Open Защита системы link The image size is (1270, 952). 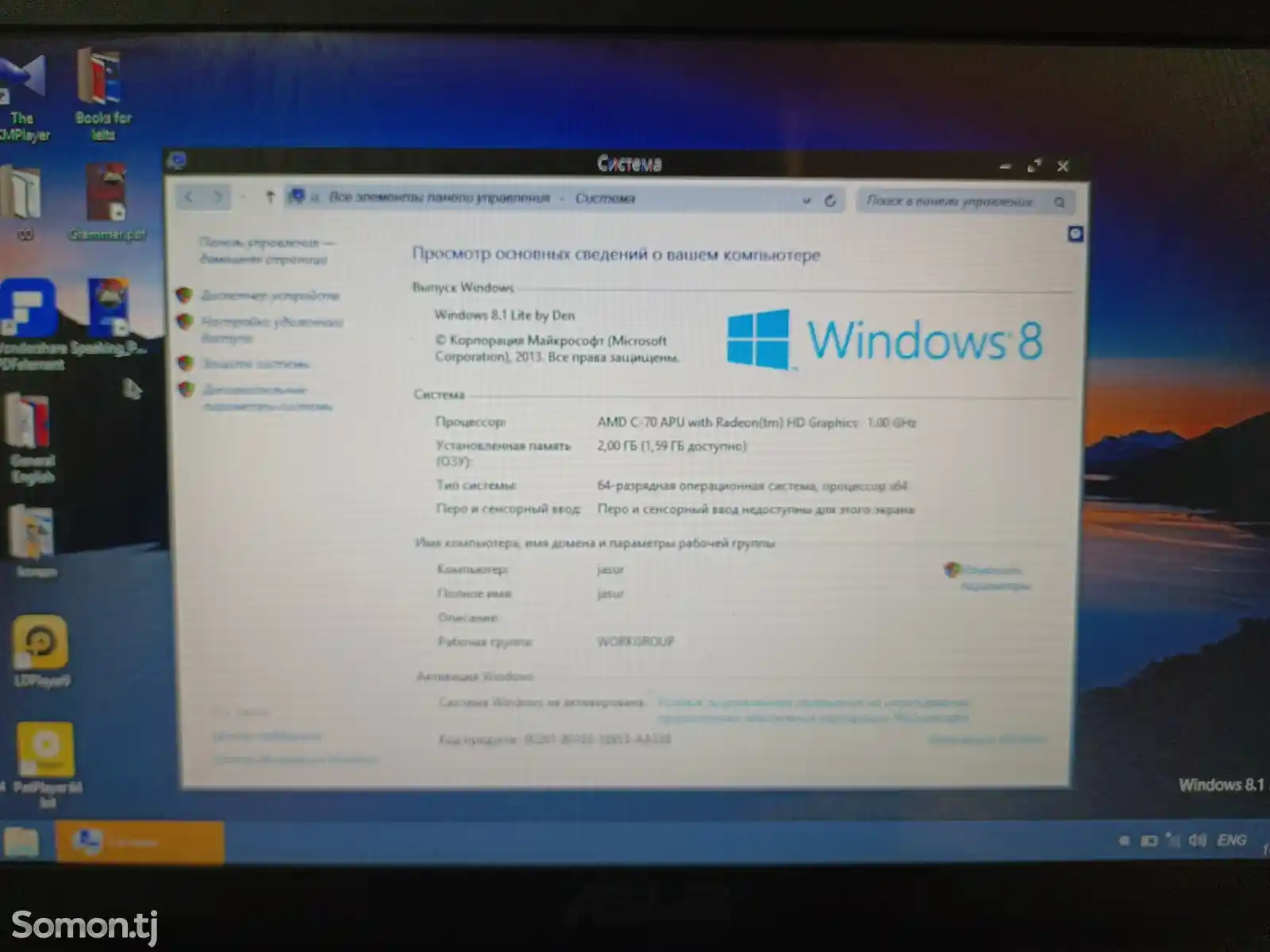[255, 363]
